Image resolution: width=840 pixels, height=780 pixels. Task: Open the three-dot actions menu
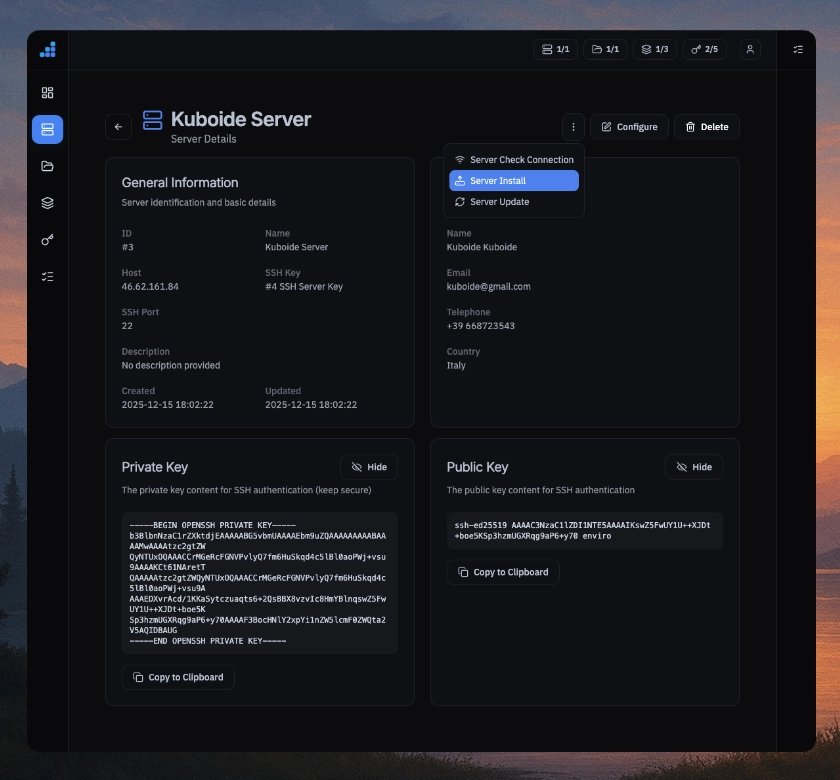[x=573, y=127]
